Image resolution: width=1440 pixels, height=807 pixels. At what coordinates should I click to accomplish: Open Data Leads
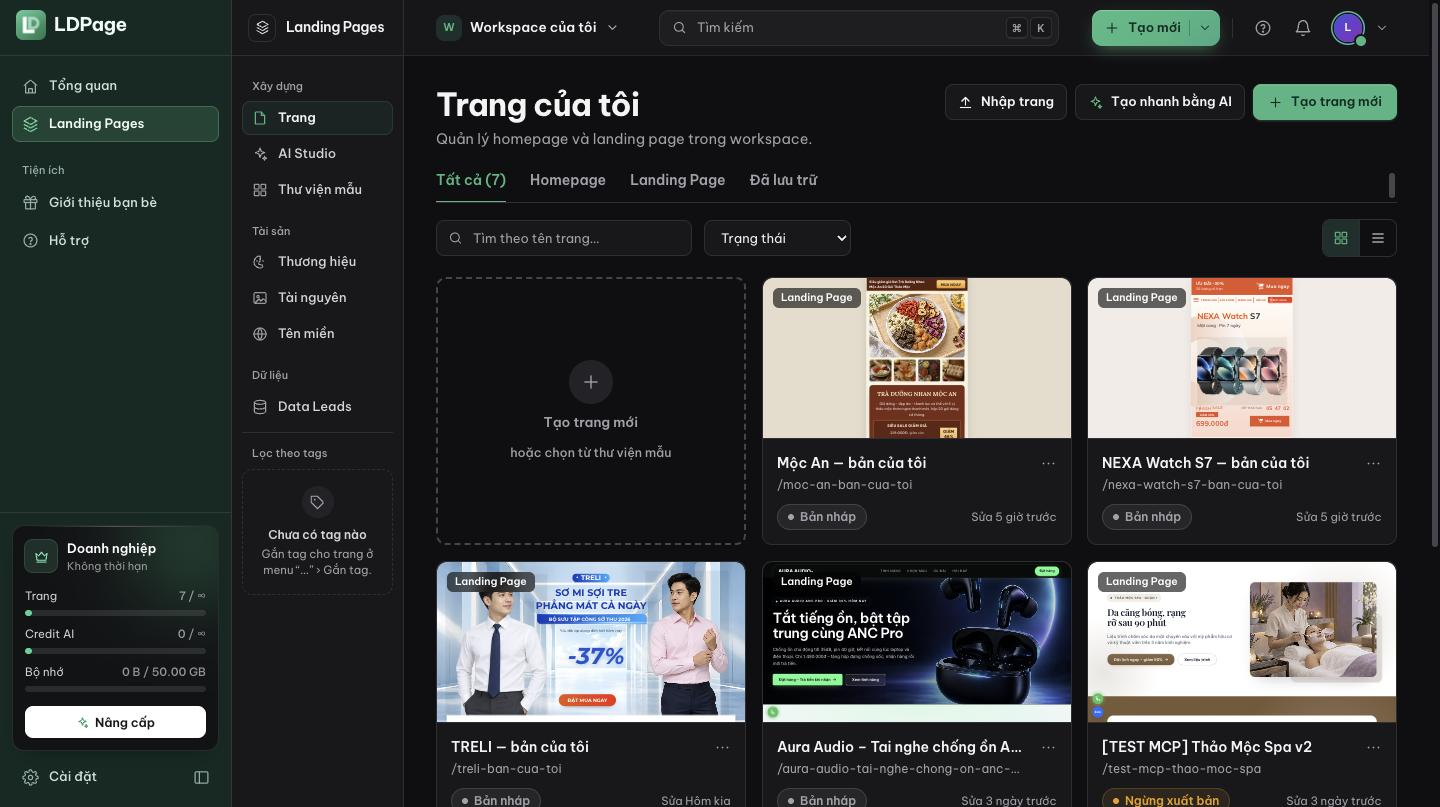tap(317, 407)
